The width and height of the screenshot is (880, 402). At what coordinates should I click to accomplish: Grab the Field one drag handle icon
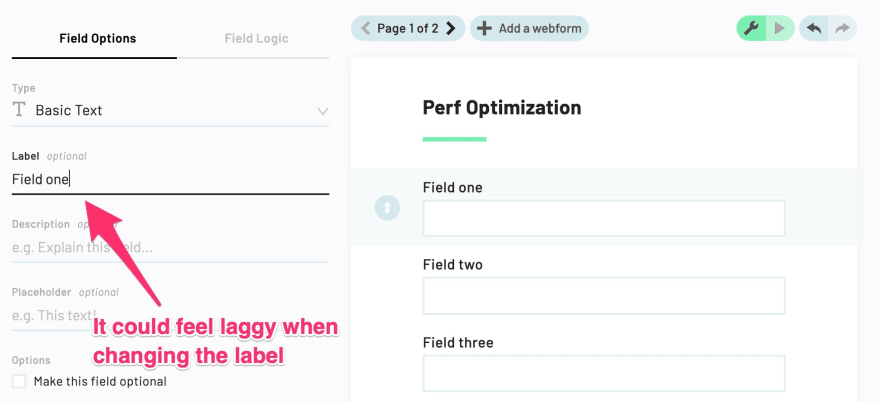tap(387, 208)
